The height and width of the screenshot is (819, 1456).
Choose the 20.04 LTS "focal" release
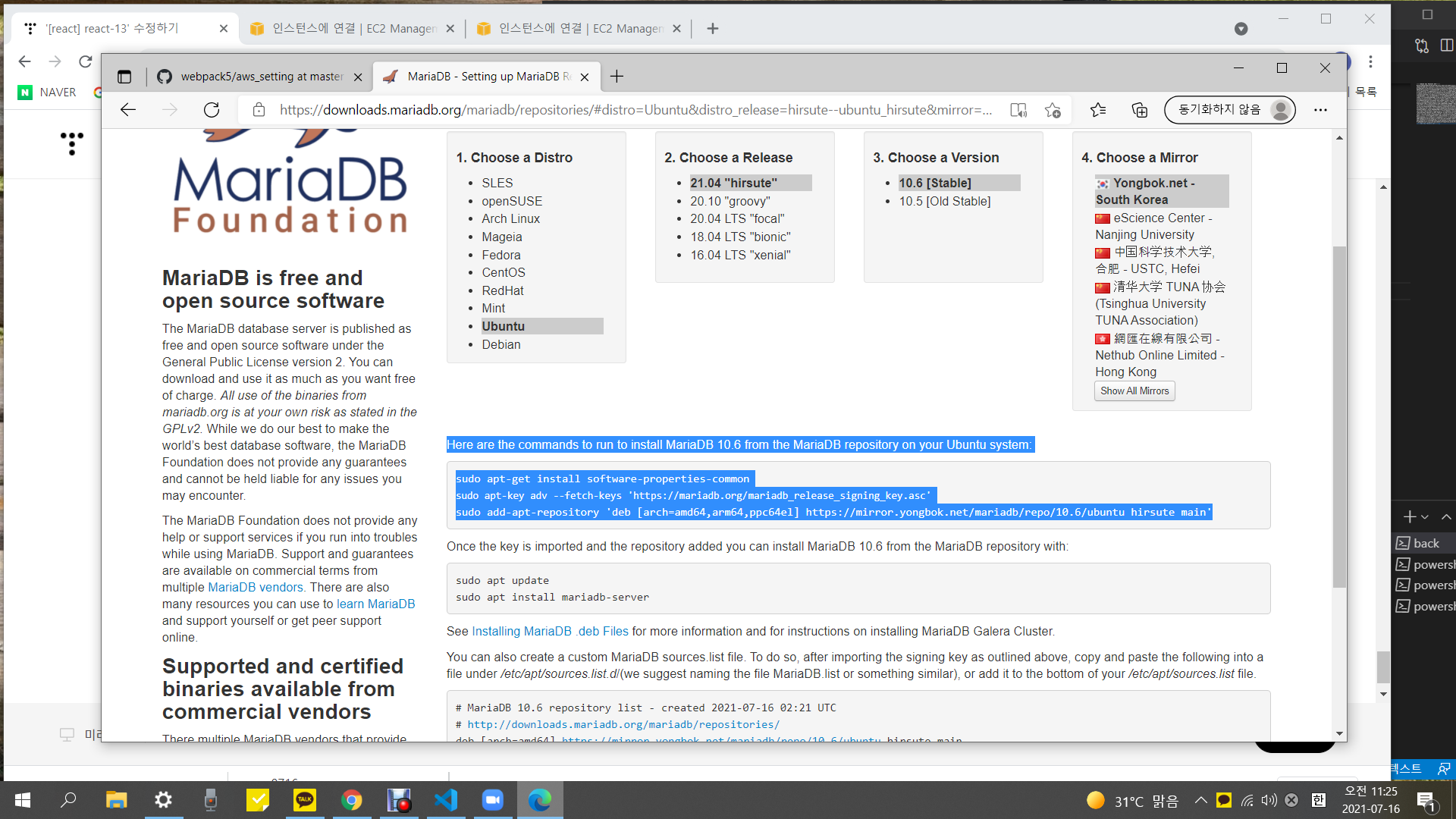pos(737,218)
